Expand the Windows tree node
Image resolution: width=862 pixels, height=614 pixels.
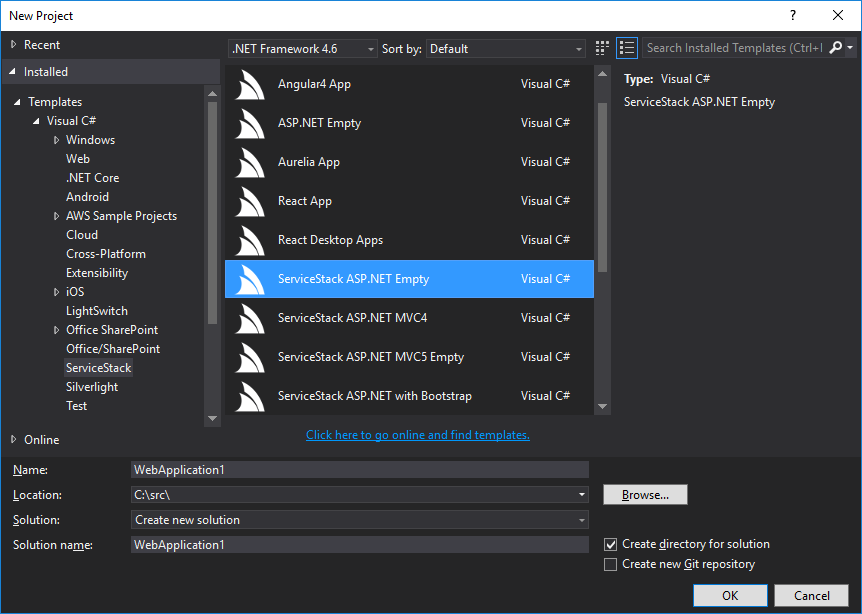pos(56,140)
